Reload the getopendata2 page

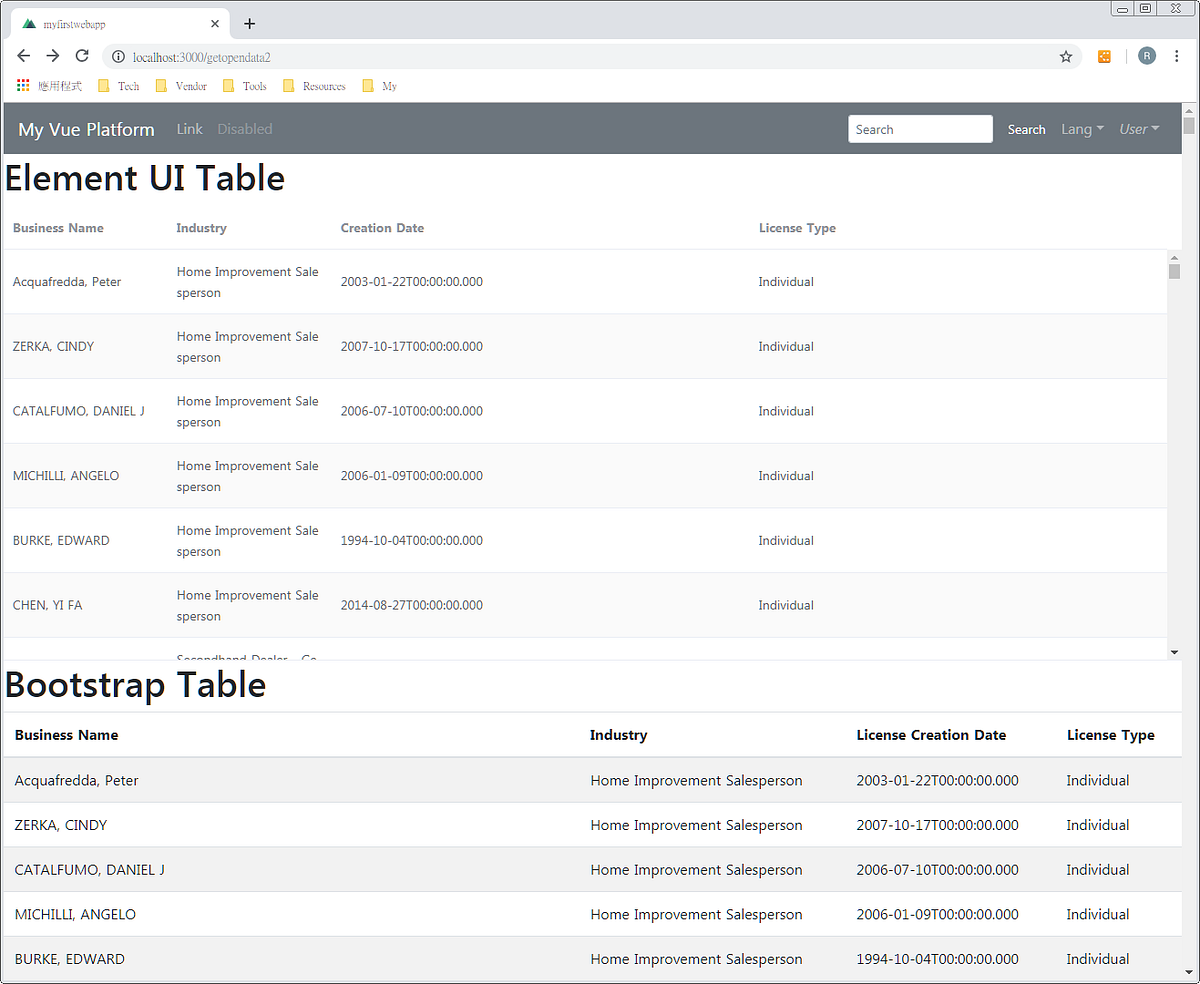82,56
